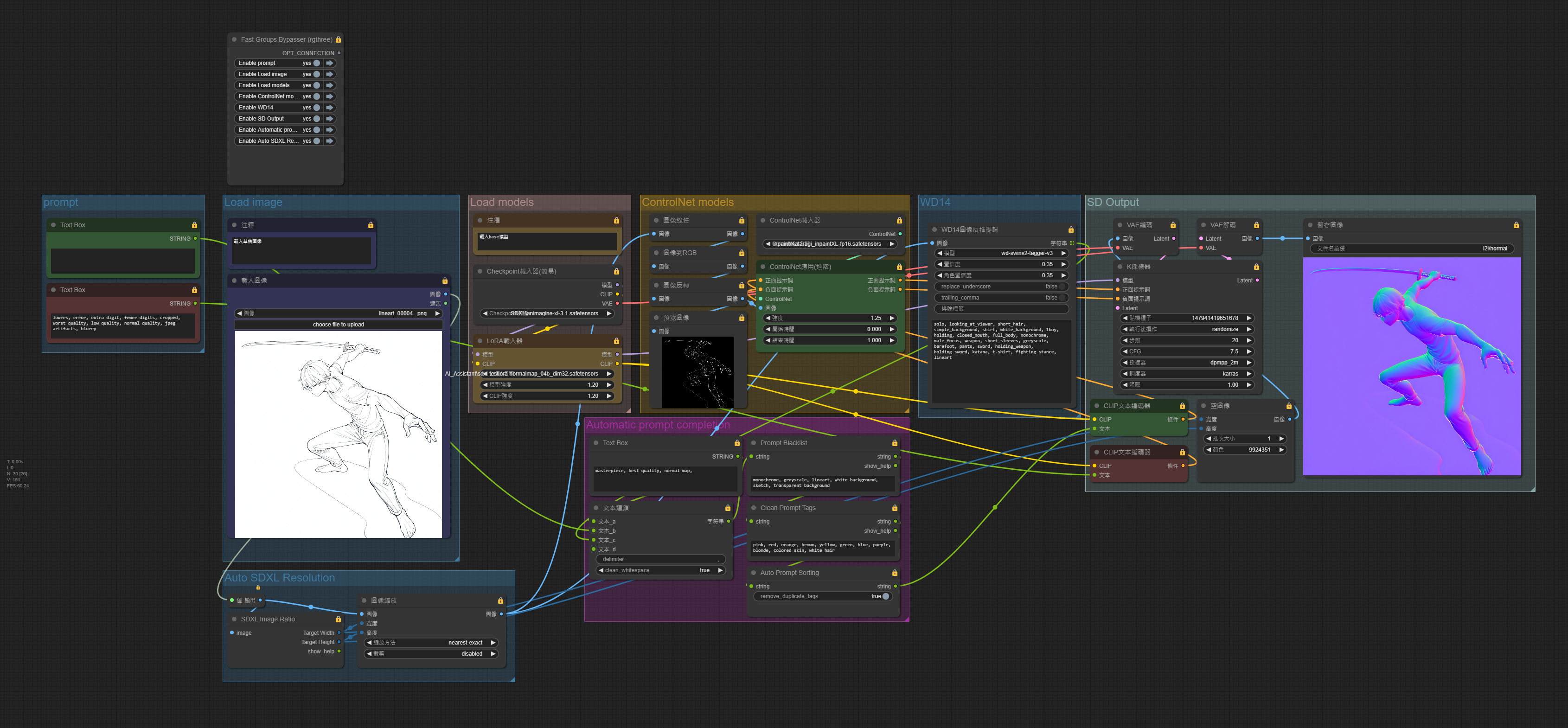Click the SD Output group title
The width and height of the screenshot is (1568, 728).
pos(1113,202)
